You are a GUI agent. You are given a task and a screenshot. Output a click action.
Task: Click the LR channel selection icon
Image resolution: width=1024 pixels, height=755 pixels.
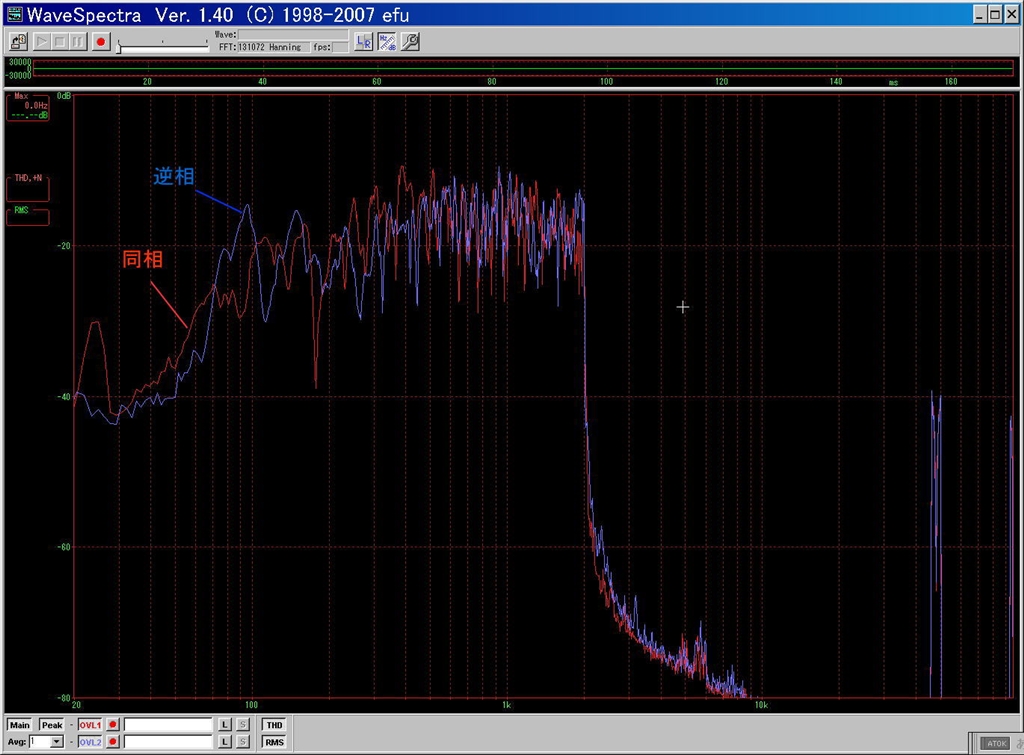point(365,41)
